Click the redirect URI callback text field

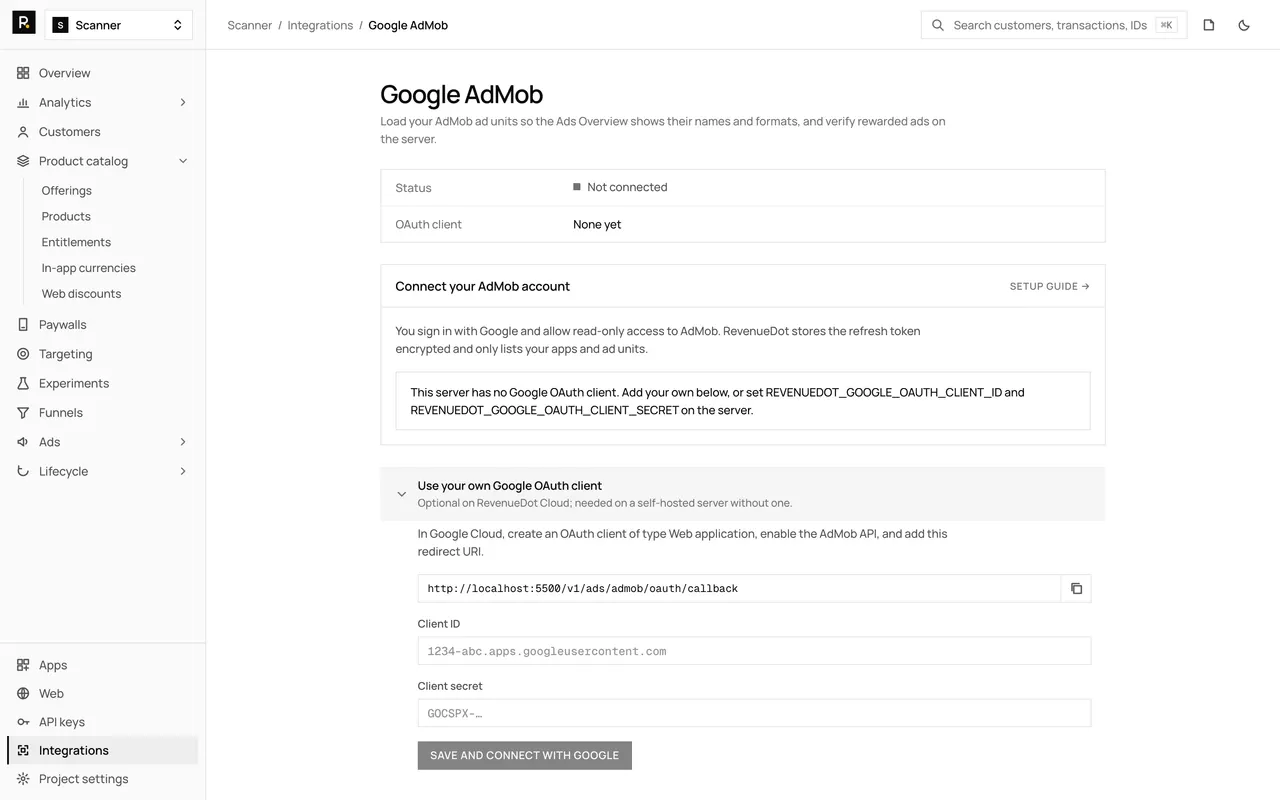[739, 589]
